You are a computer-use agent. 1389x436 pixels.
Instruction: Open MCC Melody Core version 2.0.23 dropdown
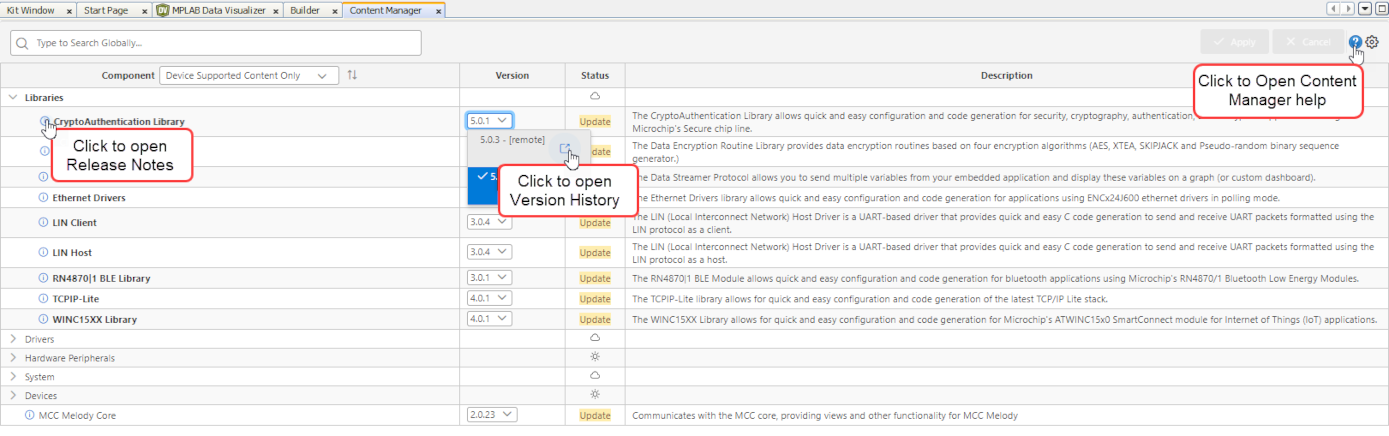point(492,415)
